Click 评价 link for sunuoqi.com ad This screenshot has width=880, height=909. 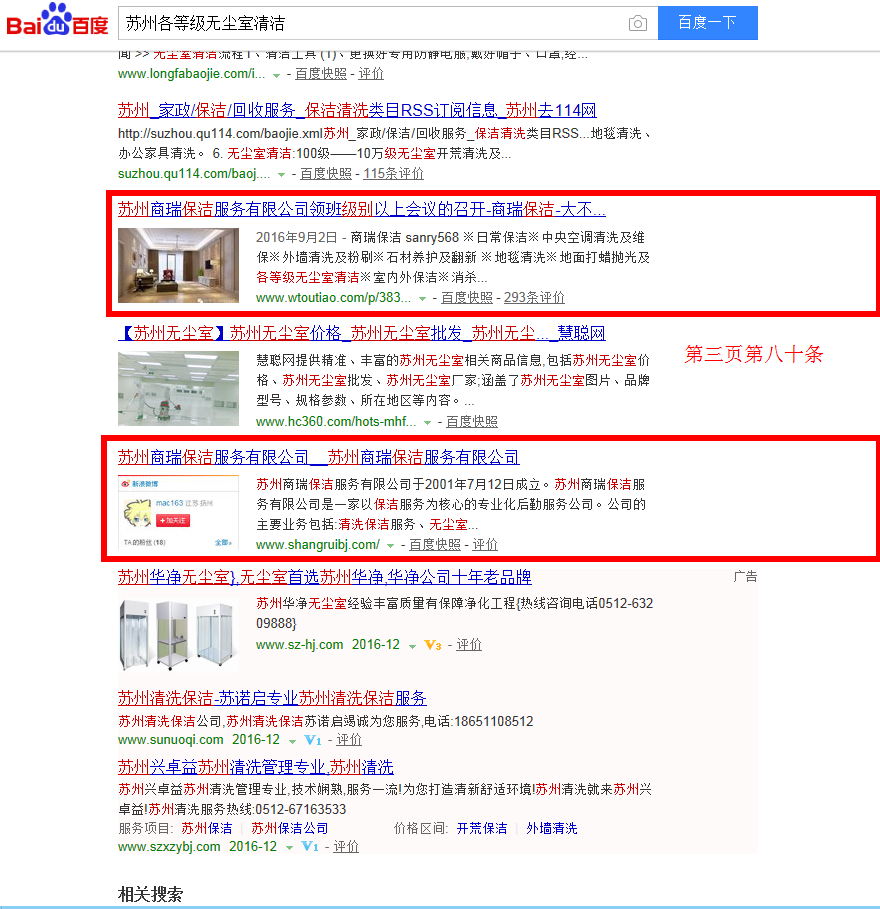(x=349, y=740)
